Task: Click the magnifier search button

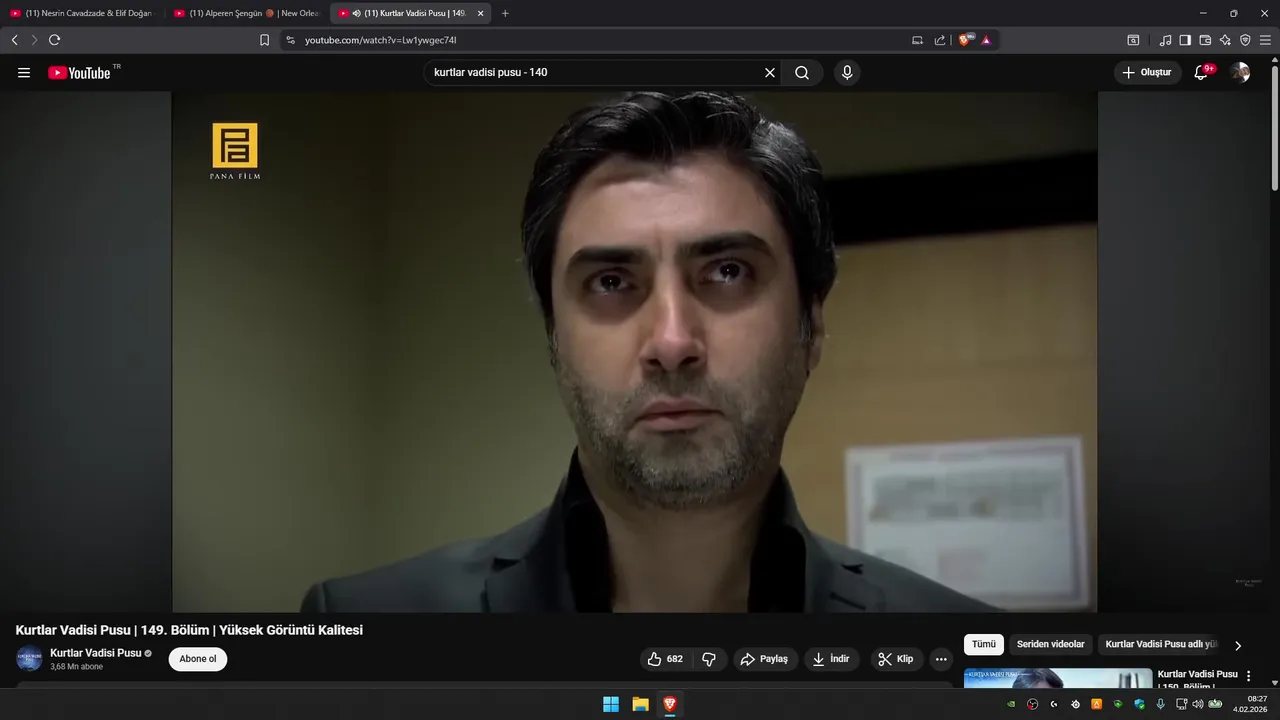Action: coord(802,72)
